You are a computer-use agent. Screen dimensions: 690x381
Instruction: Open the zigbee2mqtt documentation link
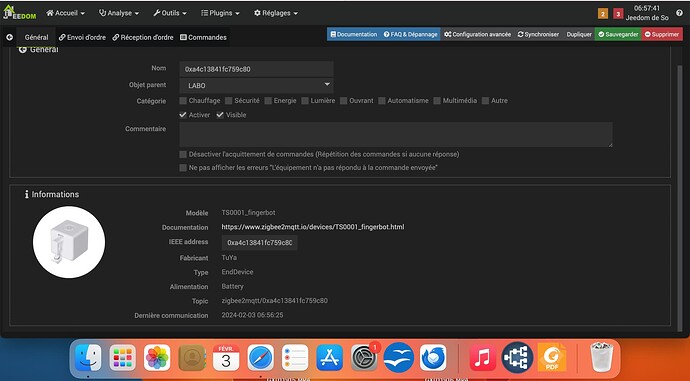pos(313,227)
